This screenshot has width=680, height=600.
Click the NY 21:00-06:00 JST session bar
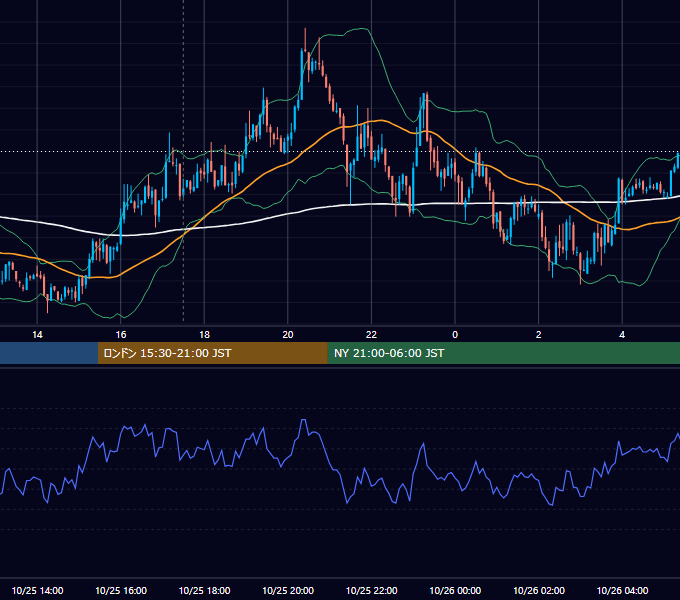coord(503,353)
